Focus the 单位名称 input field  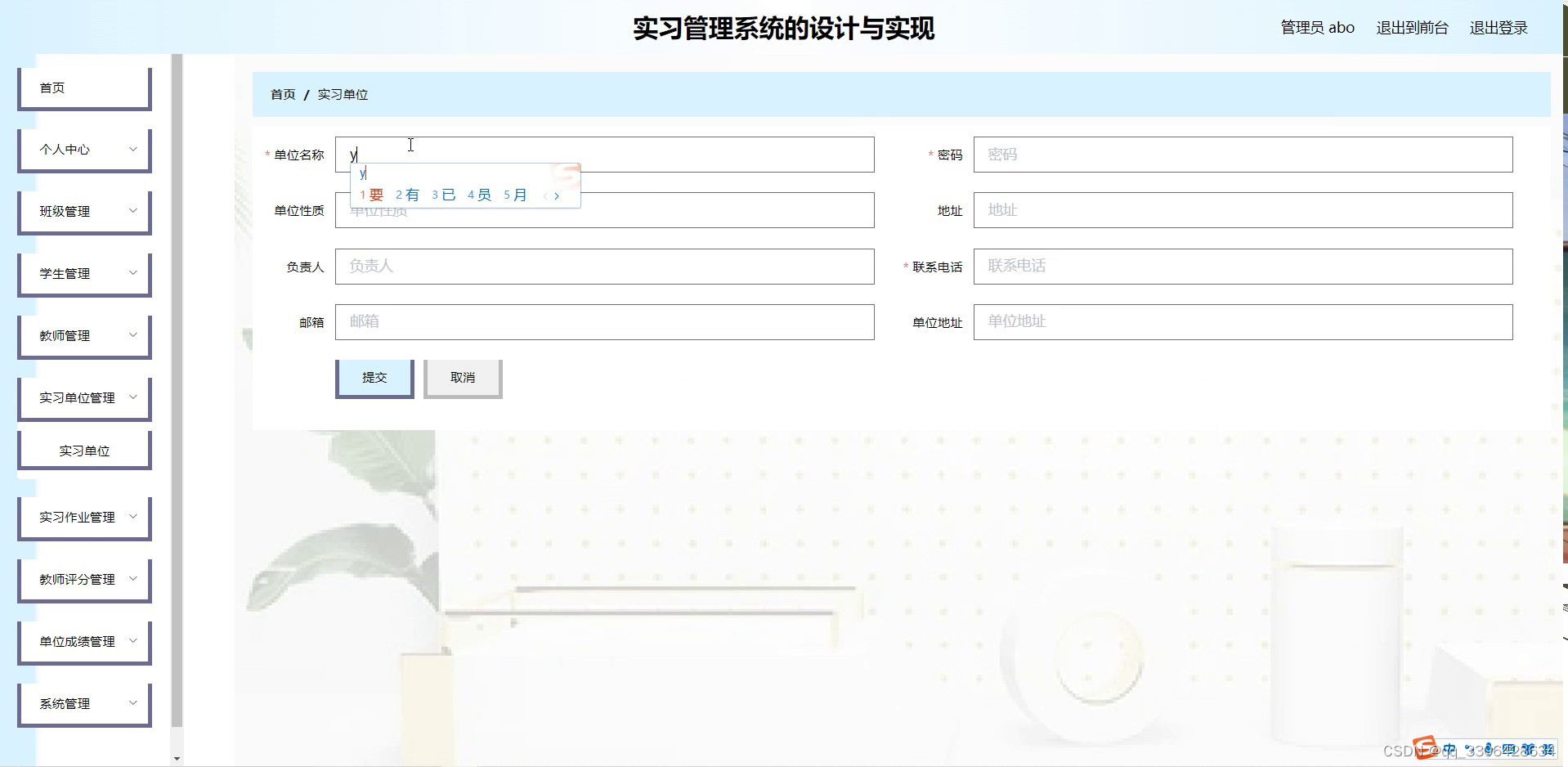pos(605,155)
